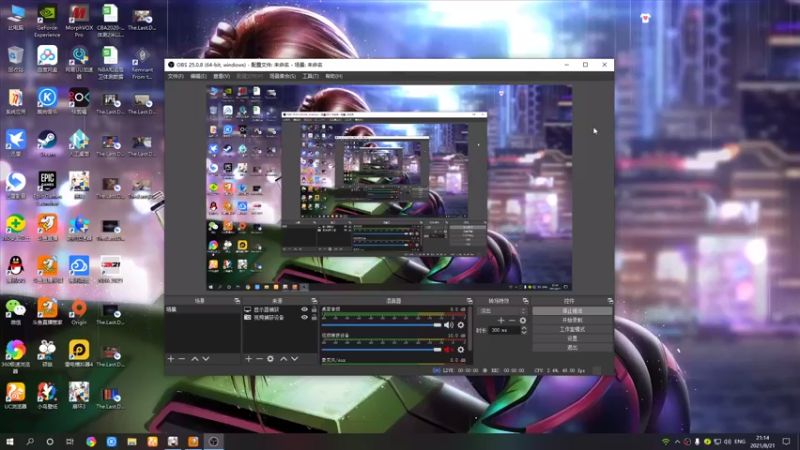The height and width of the screenshot is (450, 800).
Task: Open Origin desktop shortcut
Action: [x=79, y=312]
